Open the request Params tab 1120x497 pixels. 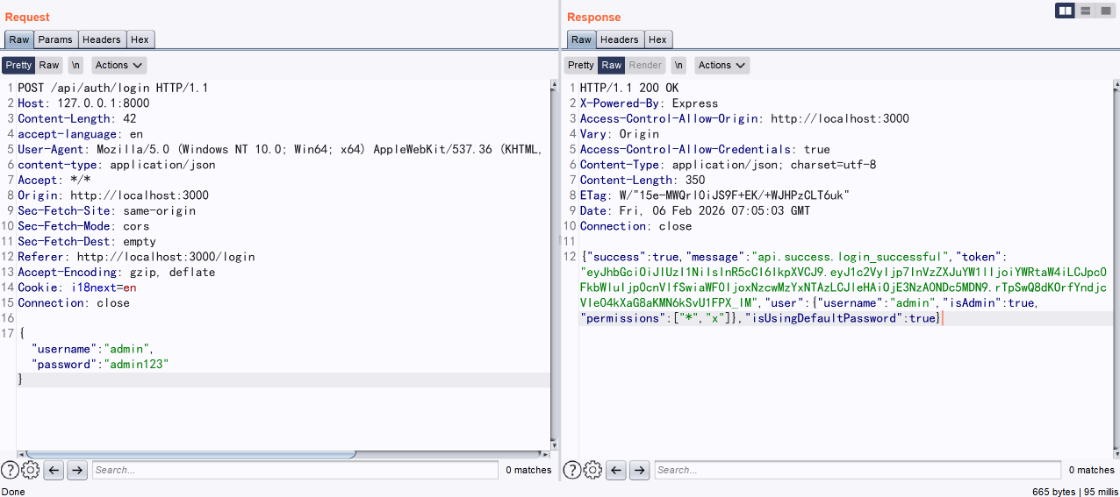point(55,40)
